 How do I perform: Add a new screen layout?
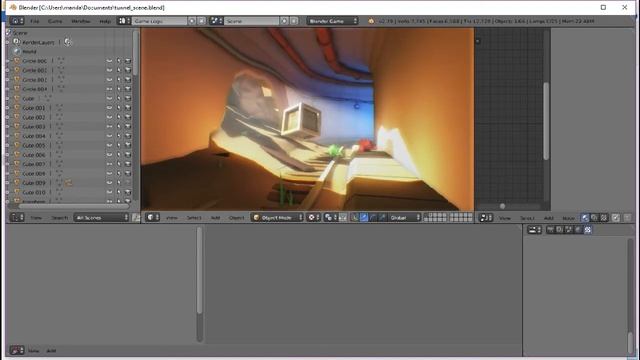[192, 21]
